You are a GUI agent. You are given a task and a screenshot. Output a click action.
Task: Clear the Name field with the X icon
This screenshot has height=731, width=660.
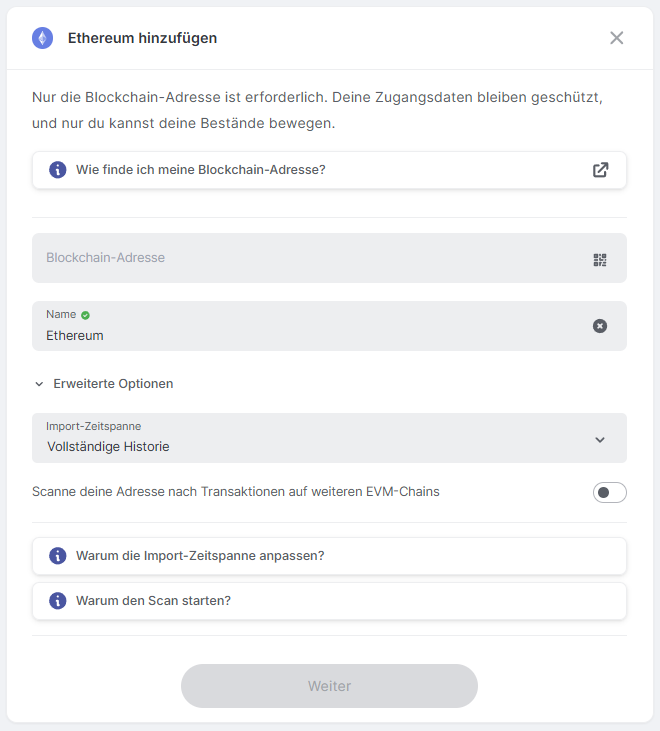point(600,326)
